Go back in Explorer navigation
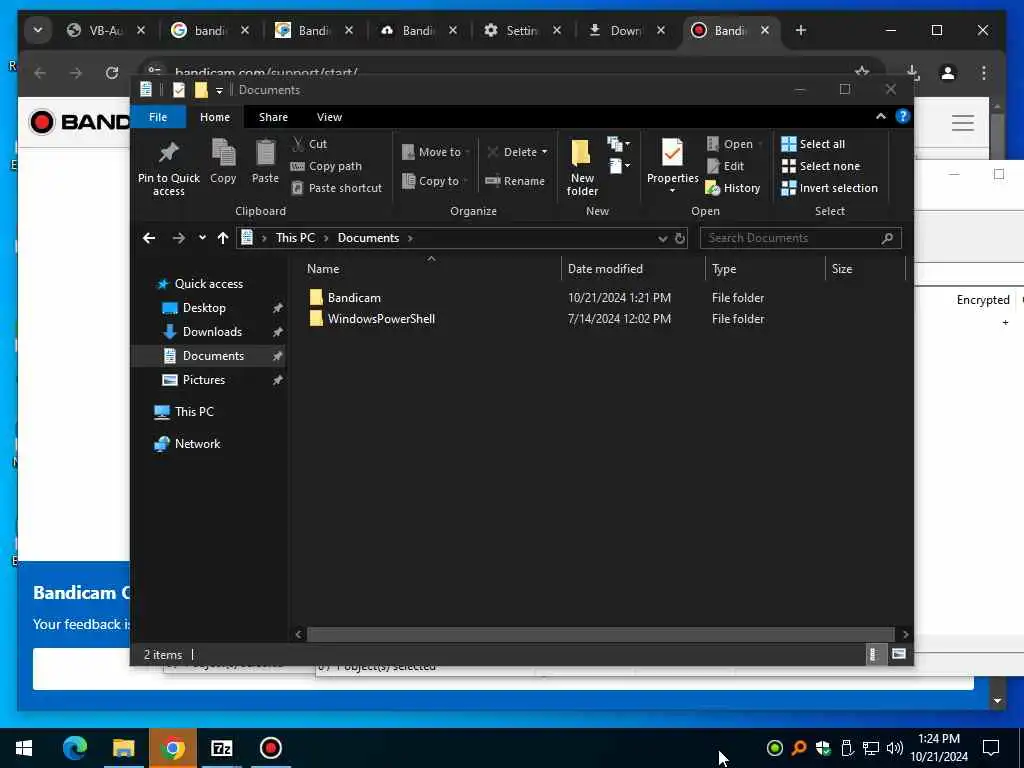Viewport: 1024px width, 768px height. pos(149,238)
